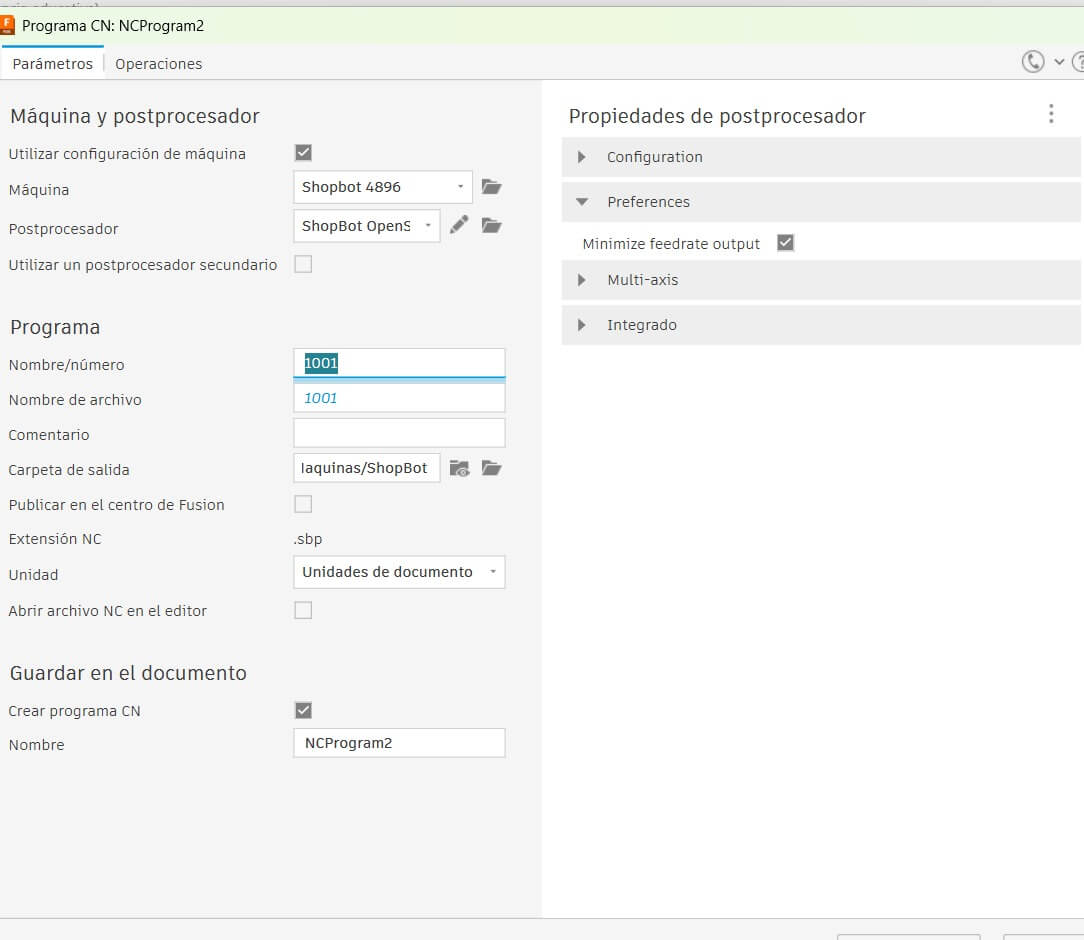Click the Nombre field containing NCProgram2
This screenshot has width=1084, height=940.
click(400, 743)
